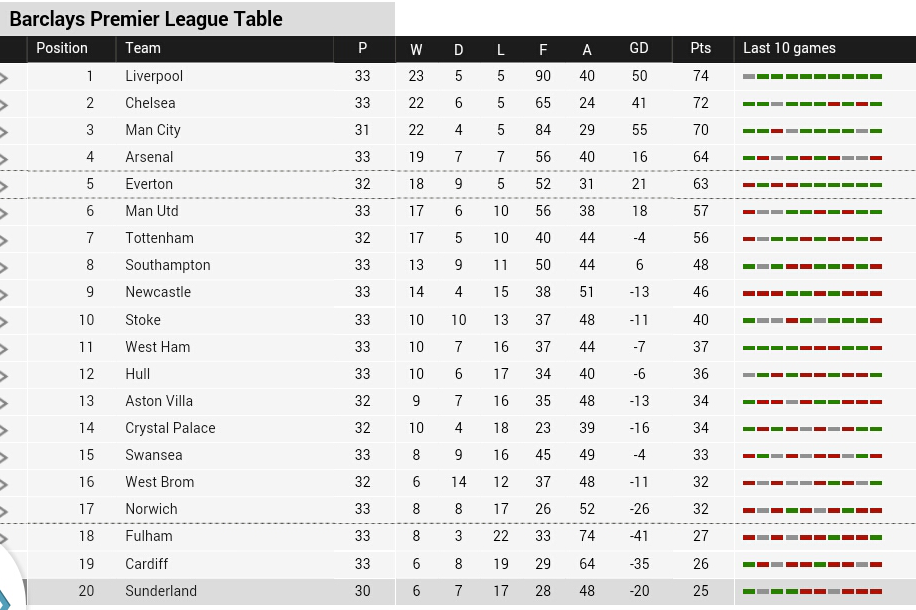Expand the Everton row arrow

tap(4, 186)
